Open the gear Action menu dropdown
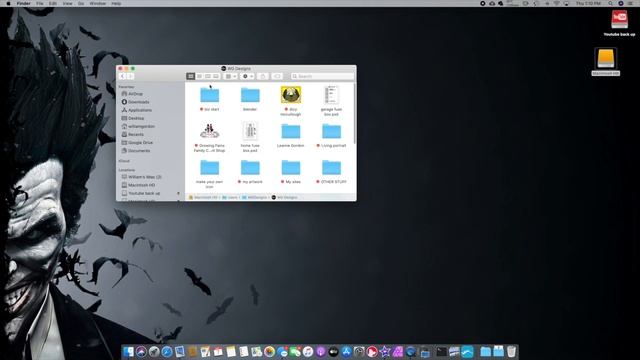 click(248, 76)
